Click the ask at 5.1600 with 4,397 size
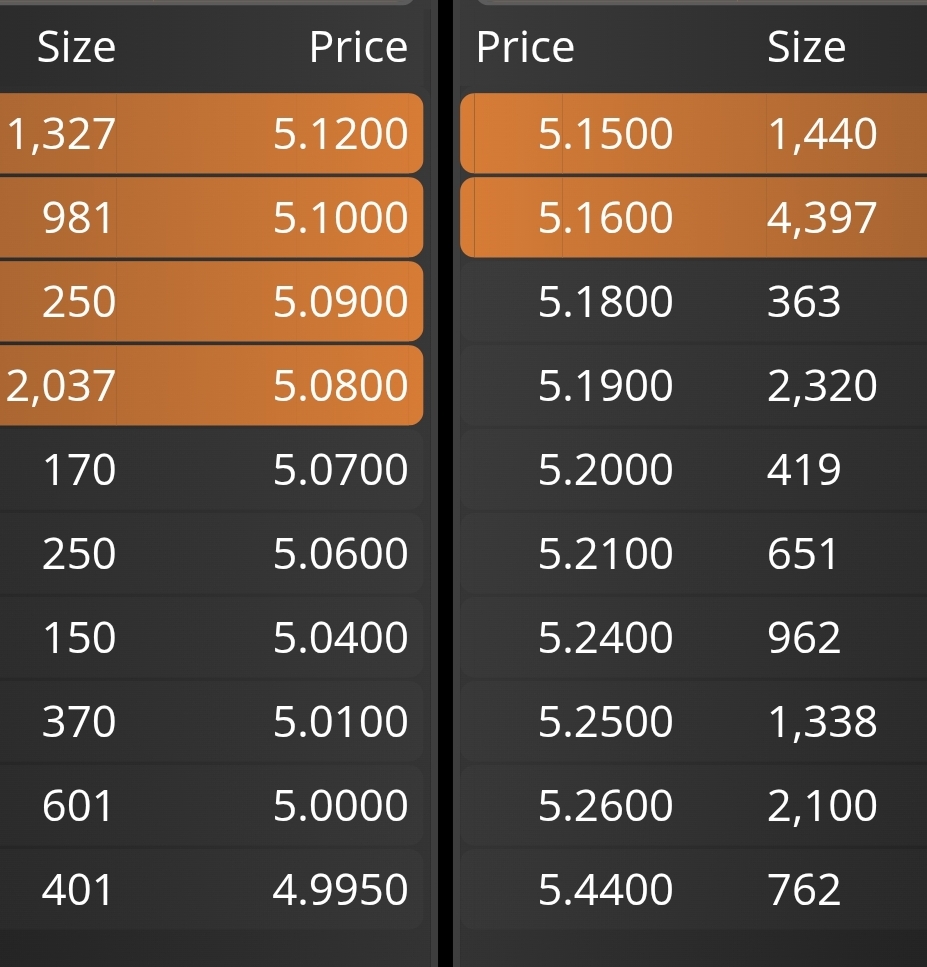The height and width of the screenshot is (967, 927). (694, 217)
